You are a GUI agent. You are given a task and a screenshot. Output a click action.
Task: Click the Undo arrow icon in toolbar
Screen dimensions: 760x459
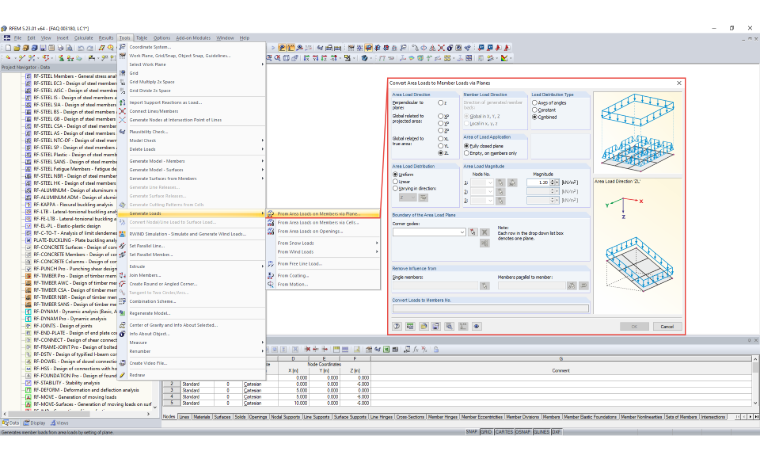click(81, 48)
